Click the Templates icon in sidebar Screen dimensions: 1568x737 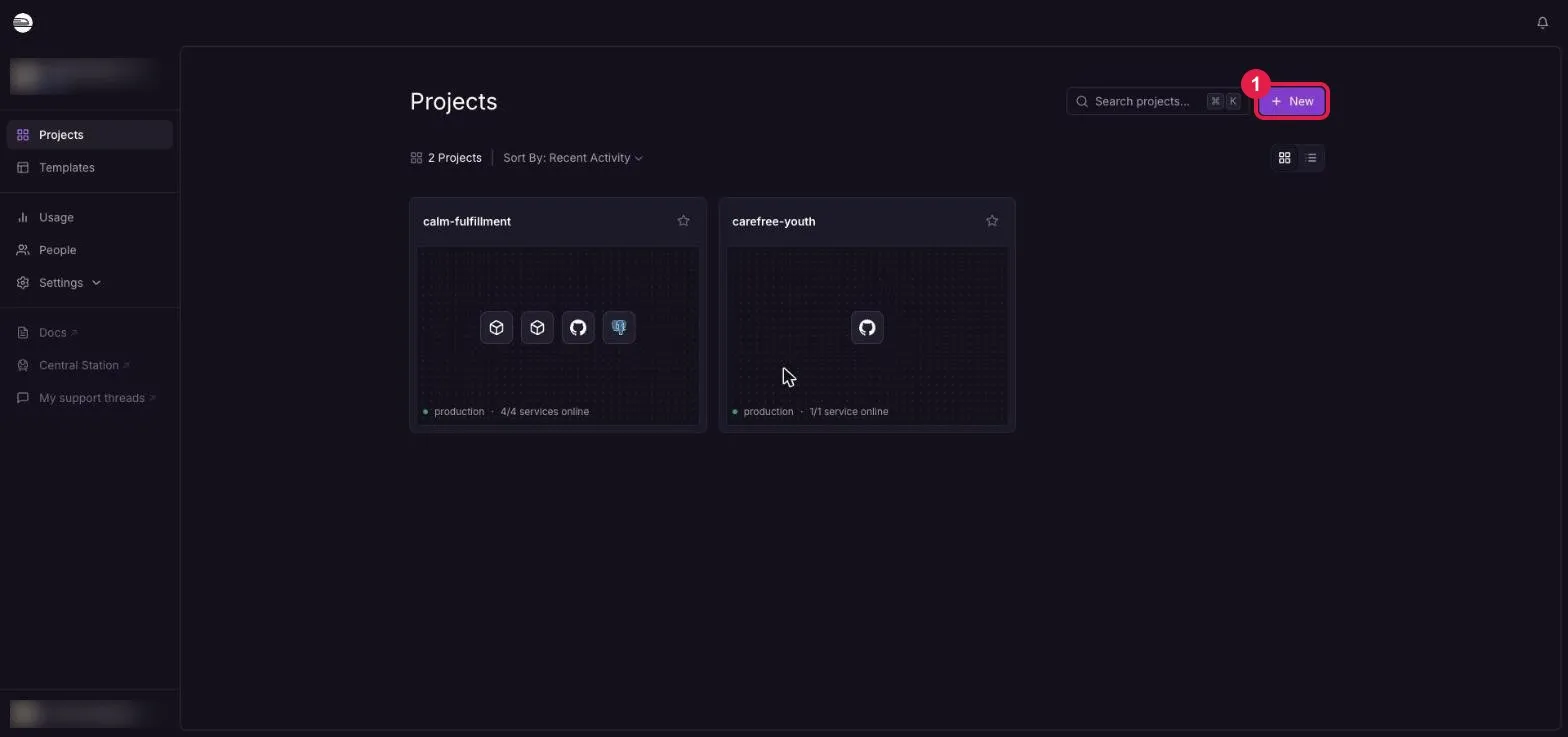23,168
